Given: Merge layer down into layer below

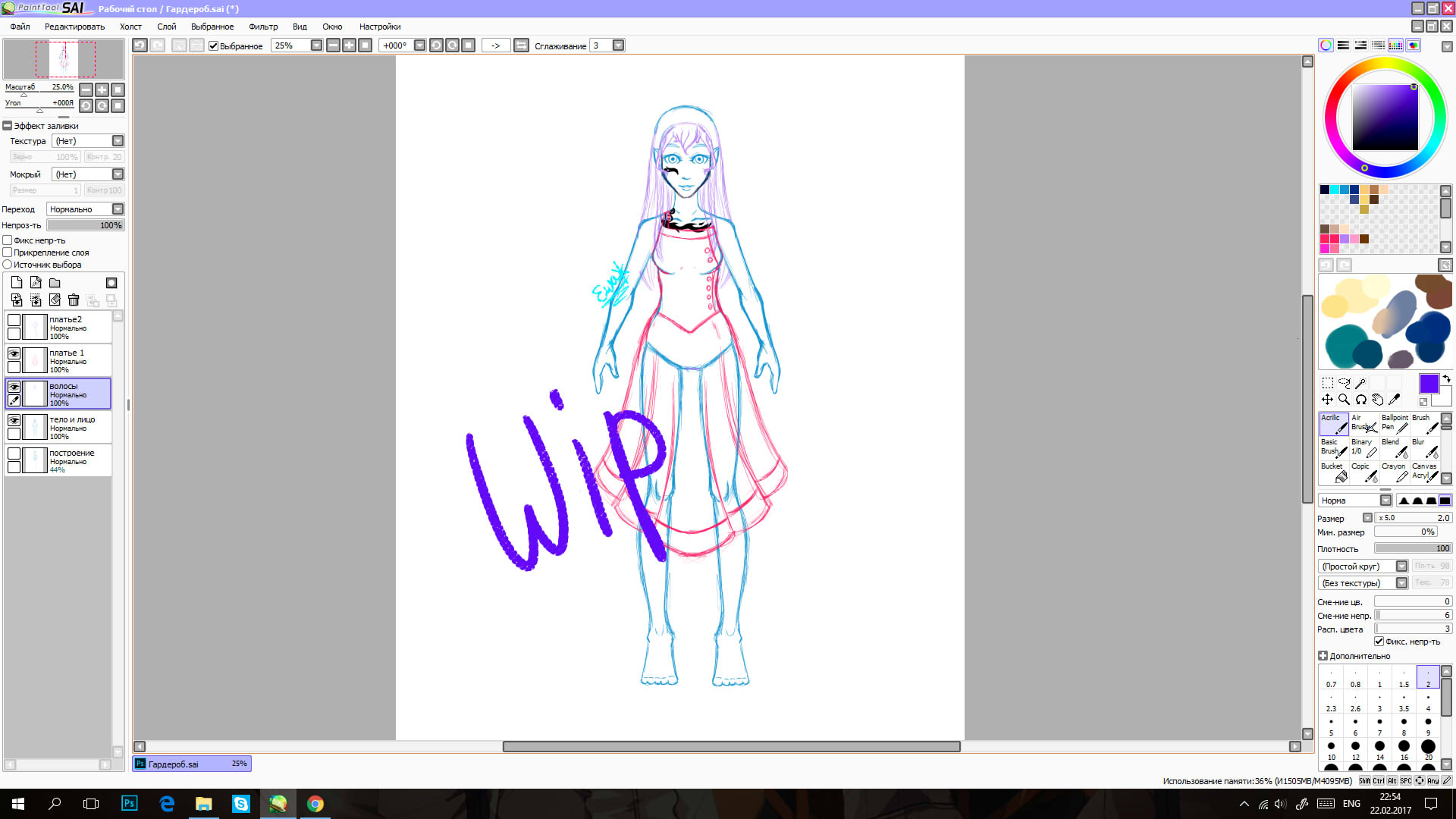Looking at the screenshot, I should pyautogui.click(x=17, y=300).
